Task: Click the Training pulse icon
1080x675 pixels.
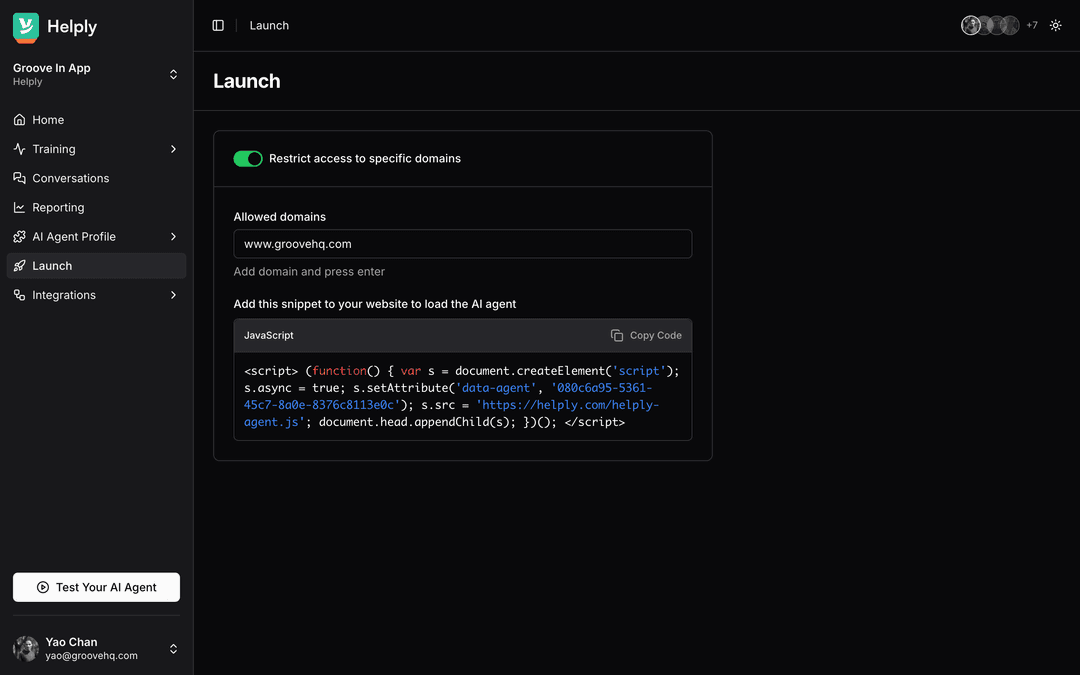Action: pyautogui.click(x=19, y=149)
